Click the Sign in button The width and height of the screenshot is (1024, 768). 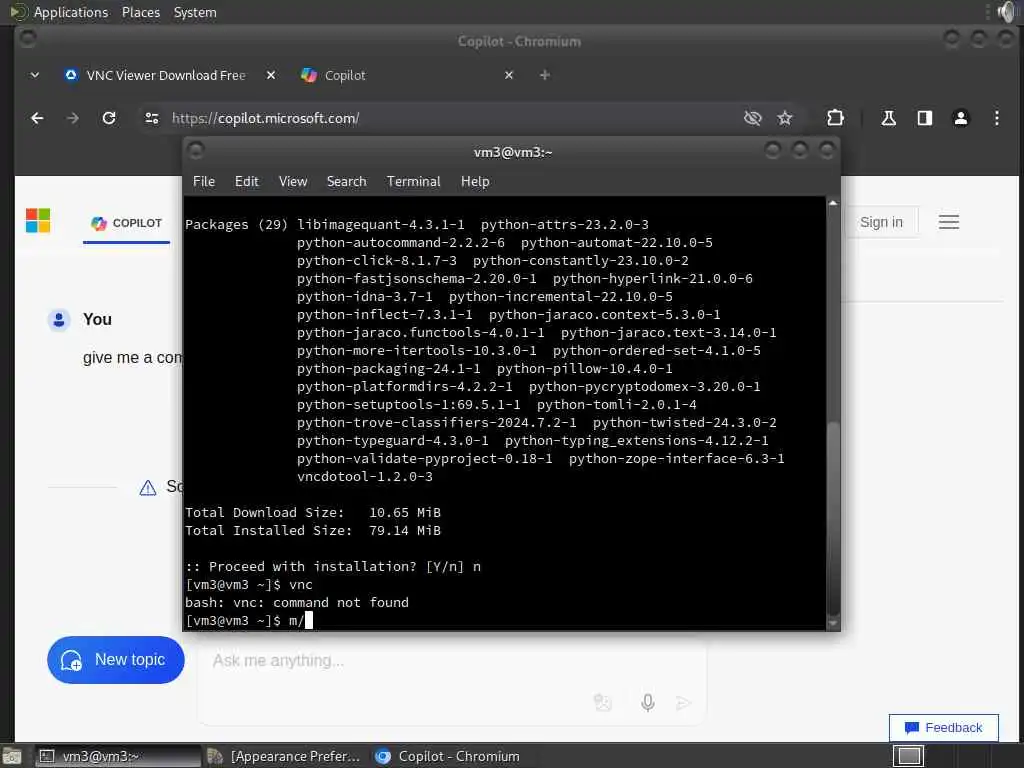pos(881,222)
